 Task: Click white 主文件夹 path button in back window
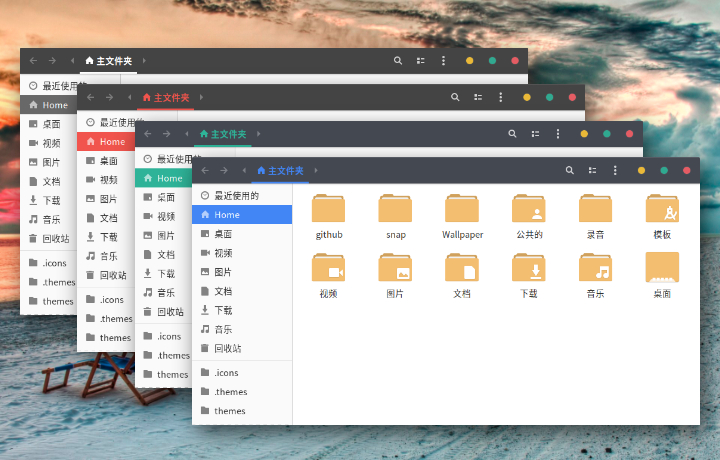point(108,61)
